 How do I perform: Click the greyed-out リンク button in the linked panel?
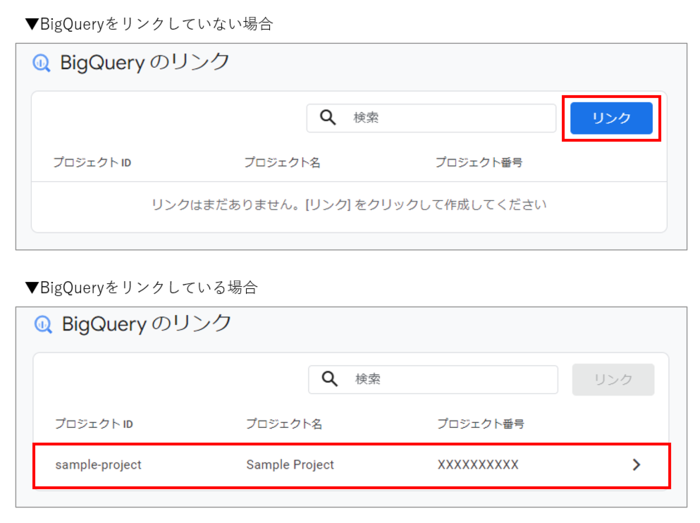(613, 379)
